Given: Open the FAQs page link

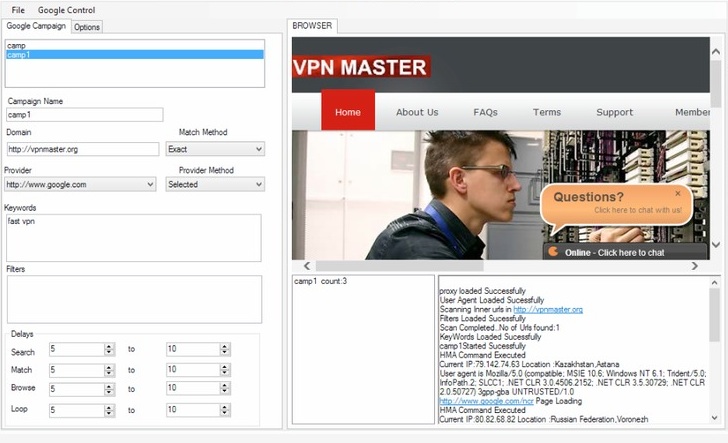Looking at the screenshot, I should [485, 112].
